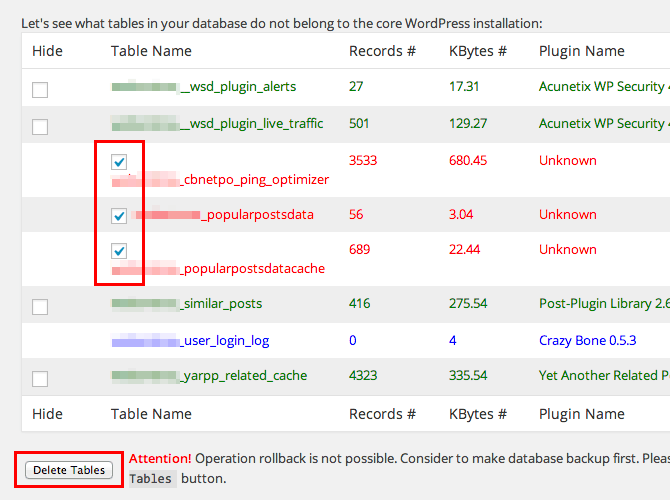Tick the hide checkbox for wsd_plugin_alerts
670x500 pixels.
coord(40,90)
